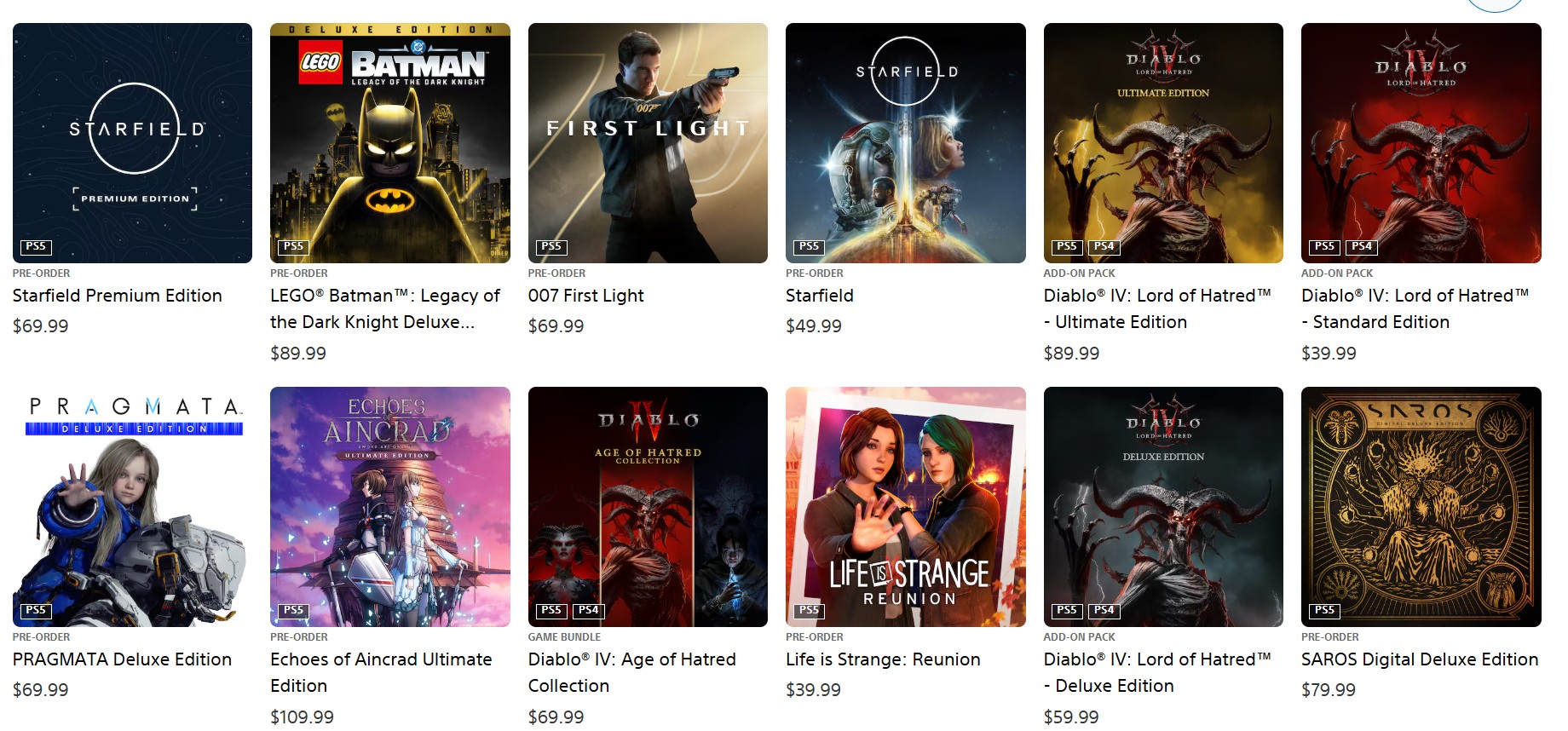Open LEGO Batman Deluxe Edition cover image

pyautogui.click(x=390, y=143)
